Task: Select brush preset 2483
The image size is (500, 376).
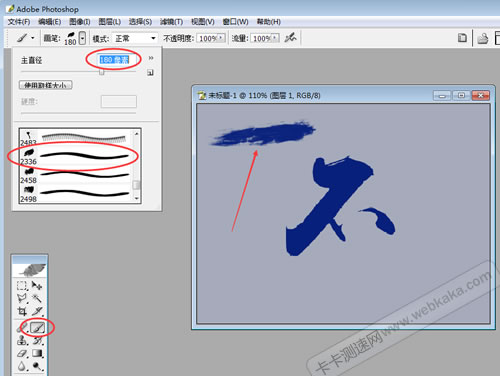Action: [x=76, y=138]
